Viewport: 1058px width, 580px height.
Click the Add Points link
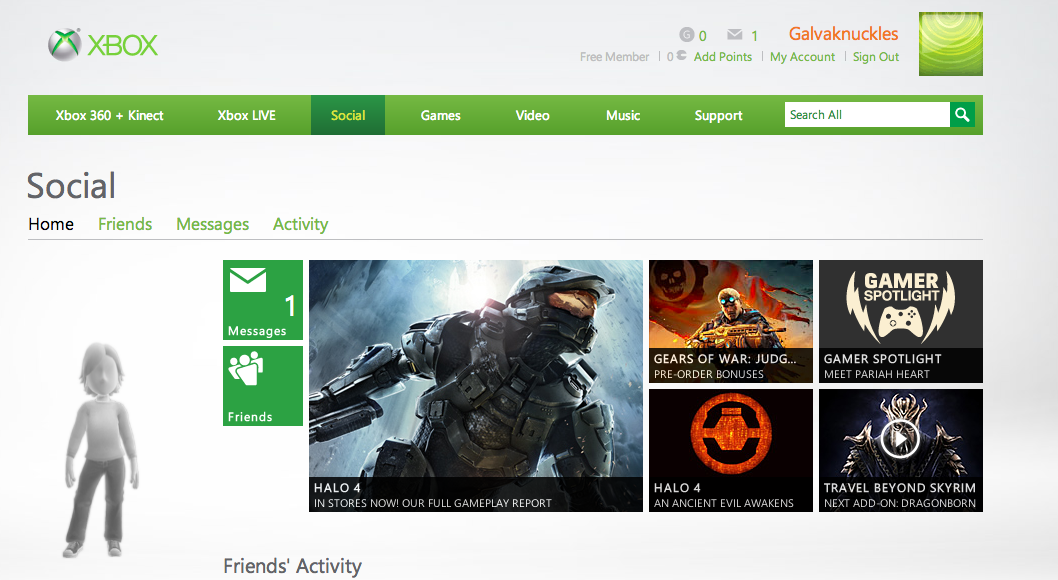click(x=723, y=57)
